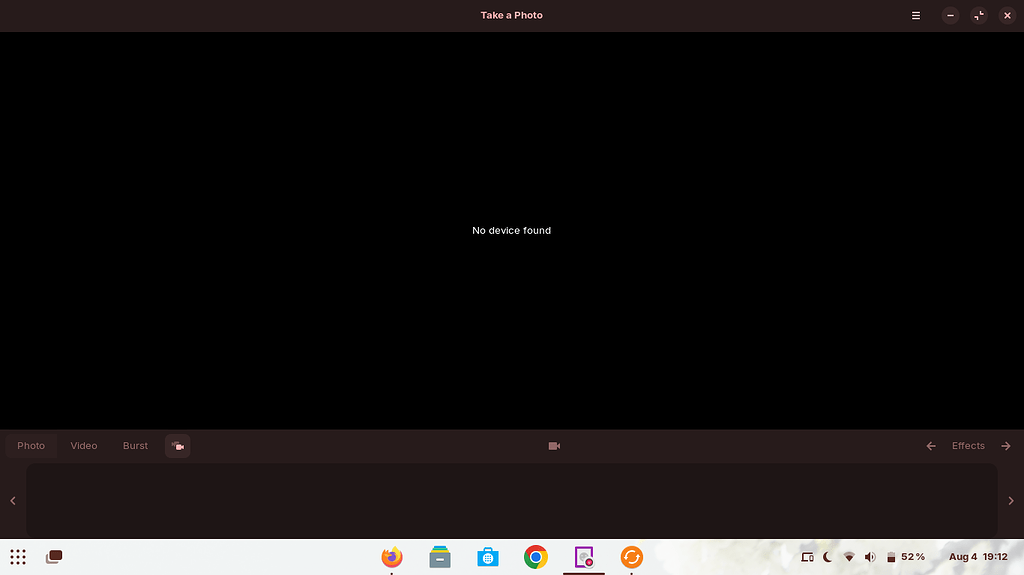Select Burst mode
Image resolution: width=1024 pixels, height=575 pixels.
tap(135, 446)
